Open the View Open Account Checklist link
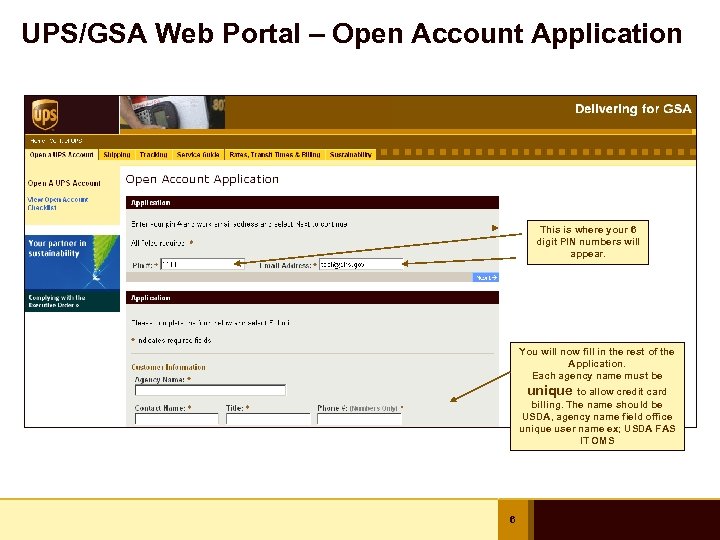Viewport: 720px width, 540px height. click(58, 203)
